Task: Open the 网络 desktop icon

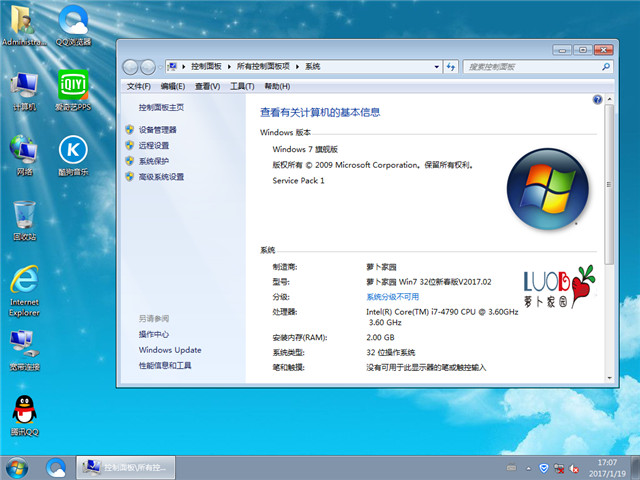Action: 24,155
